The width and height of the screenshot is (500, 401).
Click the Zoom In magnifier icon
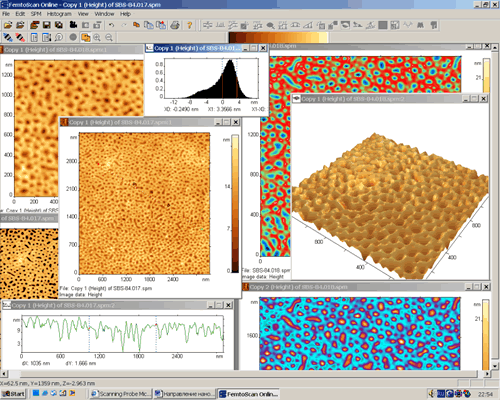point(97,37)
